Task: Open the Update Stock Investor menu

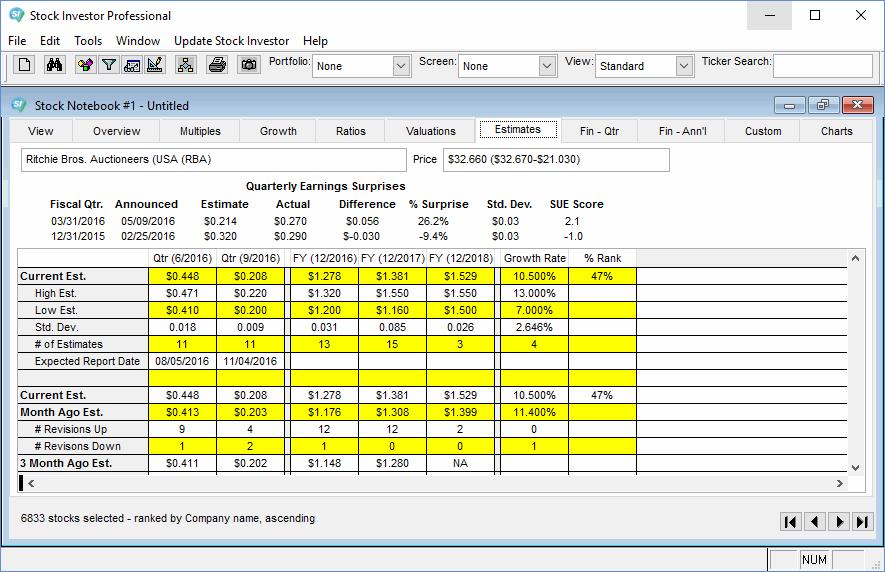Action: pyautogui.click(x=231, y=41)
